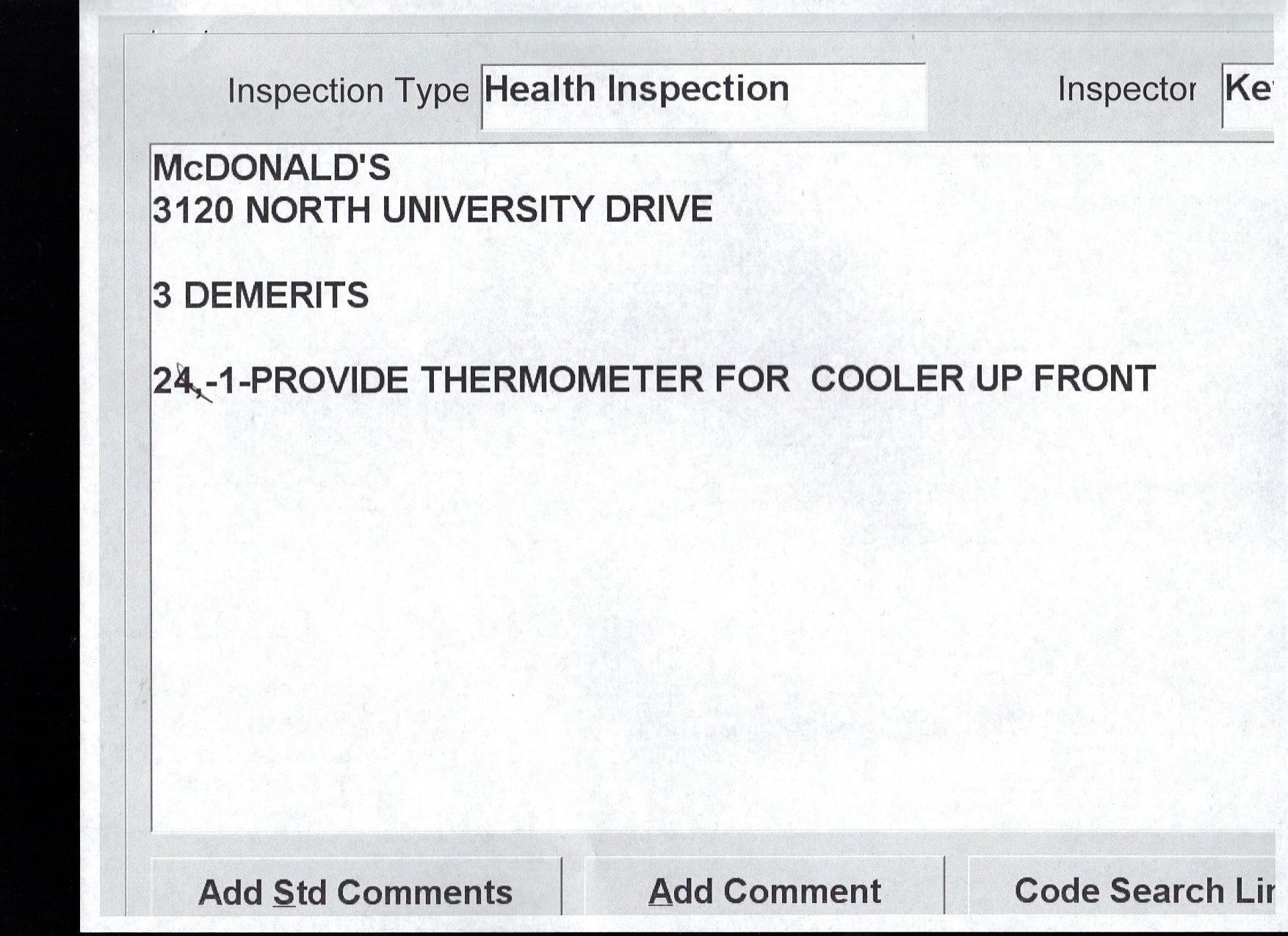Image resolution: width=1288 pixels, height=936 pixels.
Task: Click the Inspector label
Action: [1126, 90]
